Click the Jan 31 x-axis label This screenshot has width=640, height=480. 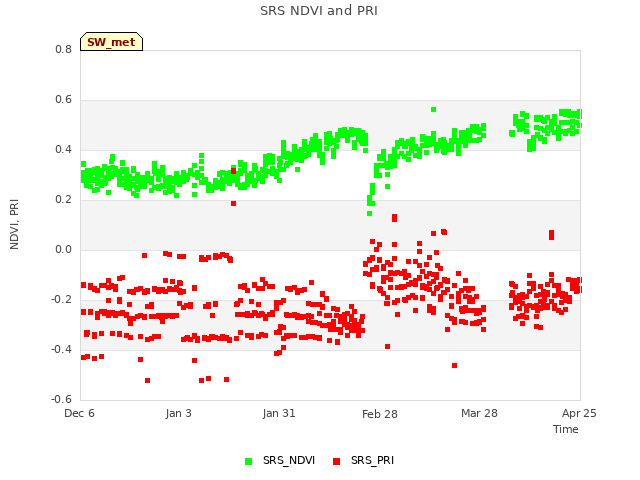[279, 413]
